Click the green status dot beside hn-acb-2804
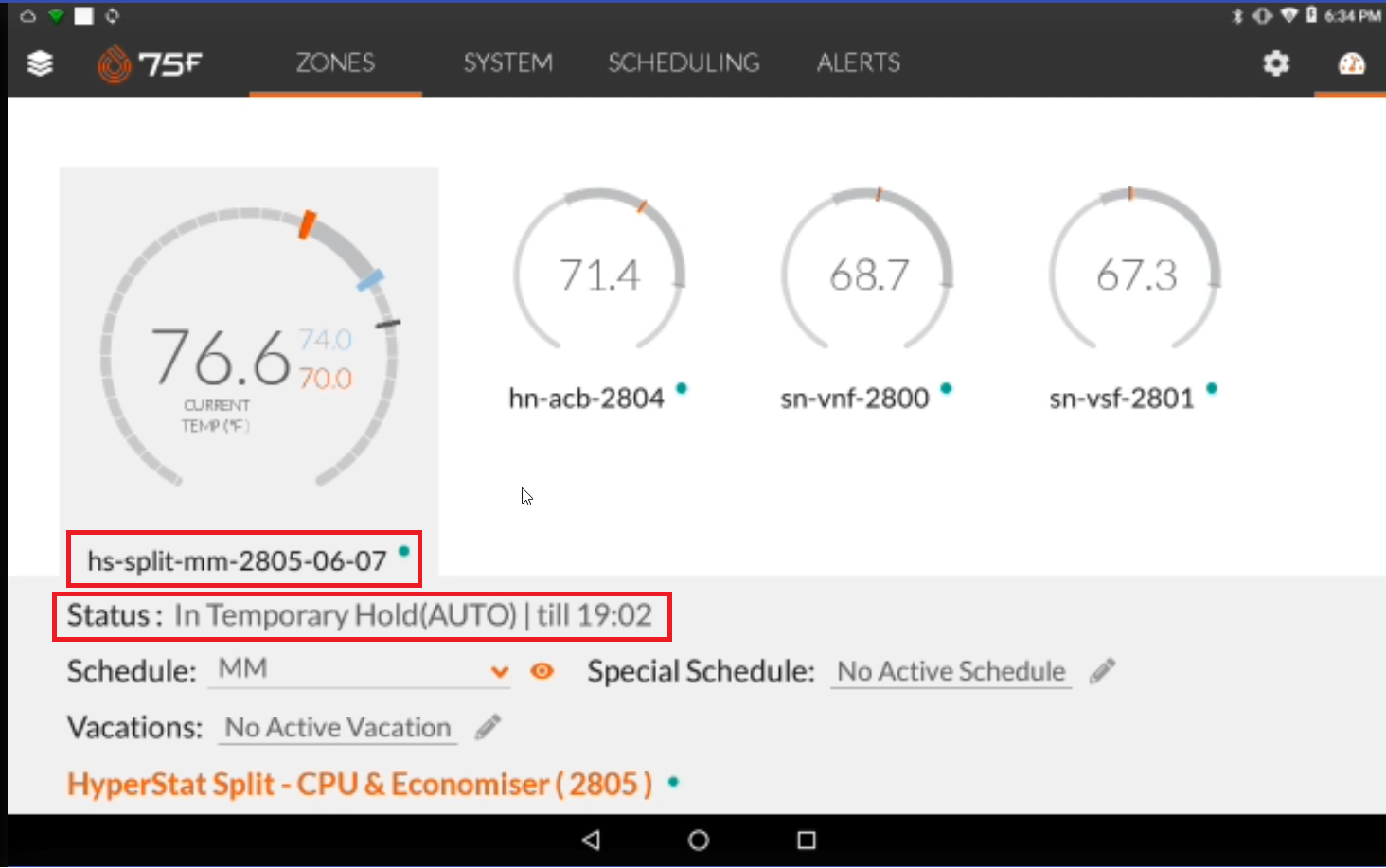This screenshot has height=868, width=1386. click(x=682, y=388)
